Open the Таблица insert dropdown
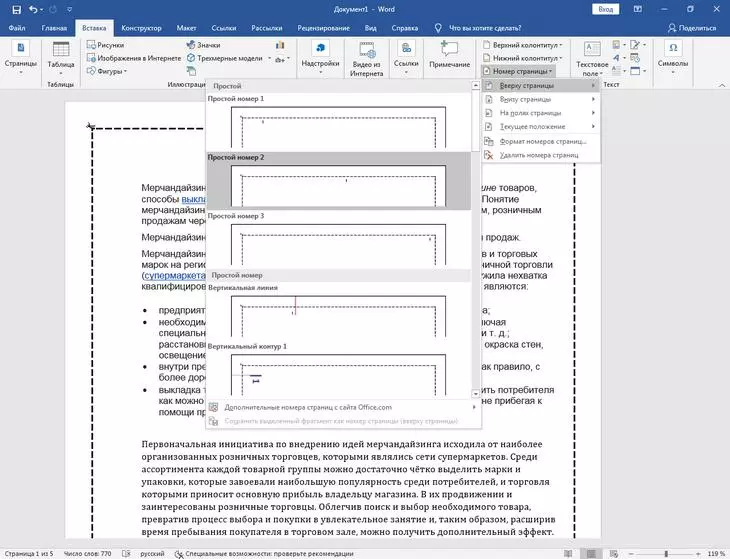 coord(61,58)
